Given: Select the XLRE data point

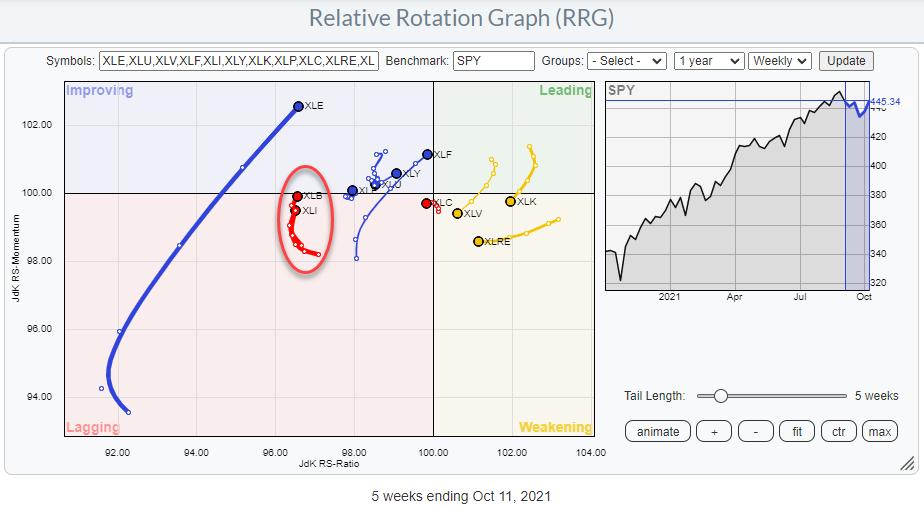Looking at the screenshot, I should (x=478, y=241).
